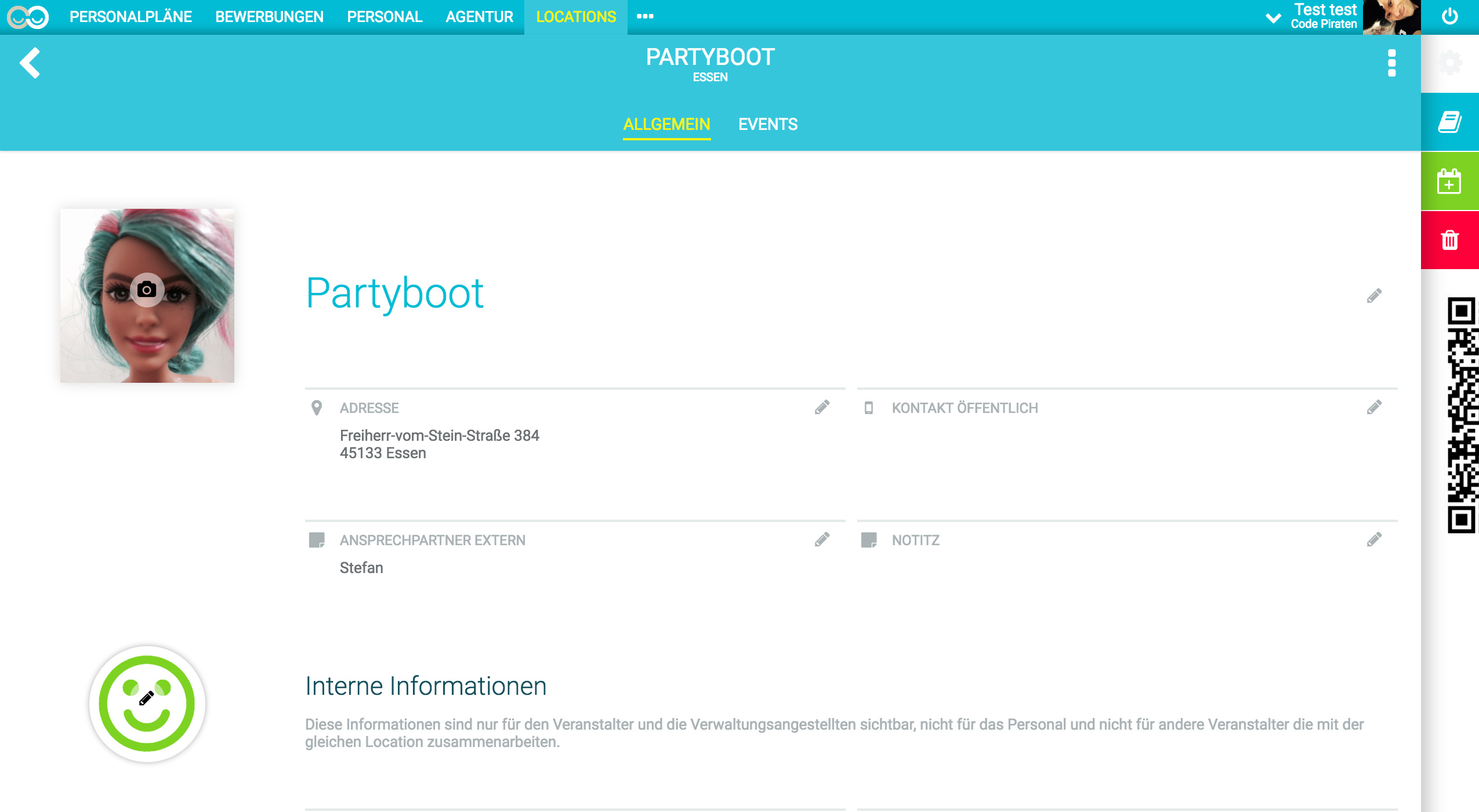The width and height of the screenshot is (1479, 812).
Task: Click the ANSPRECHPARTNER EXTERN label
Action: (432, 540)
